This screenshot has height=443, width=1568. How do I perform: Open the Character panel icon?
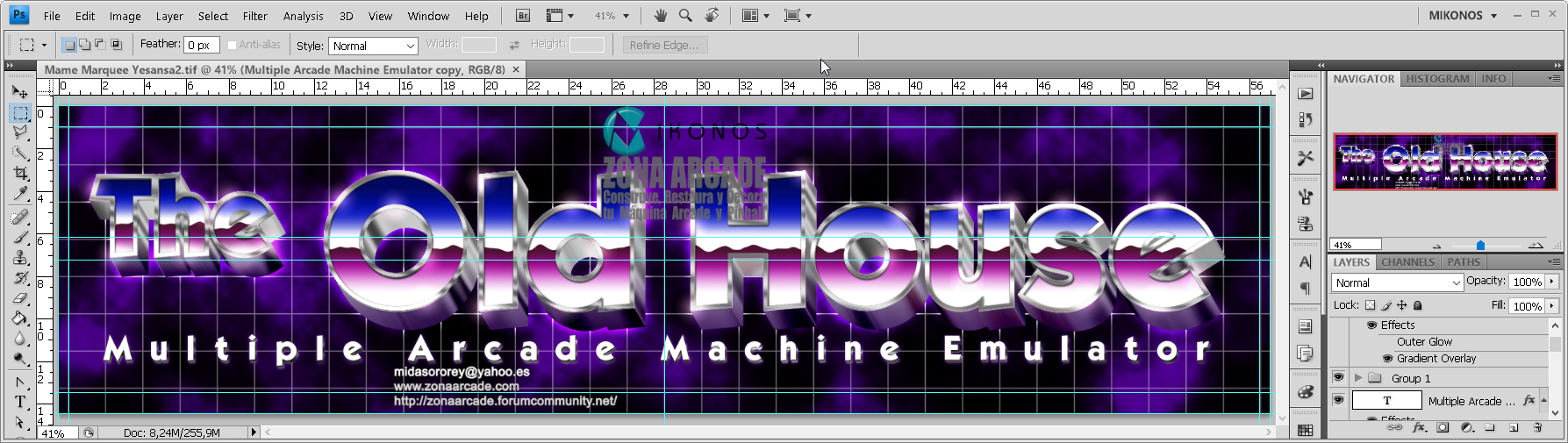click(x=1306, y=261)
